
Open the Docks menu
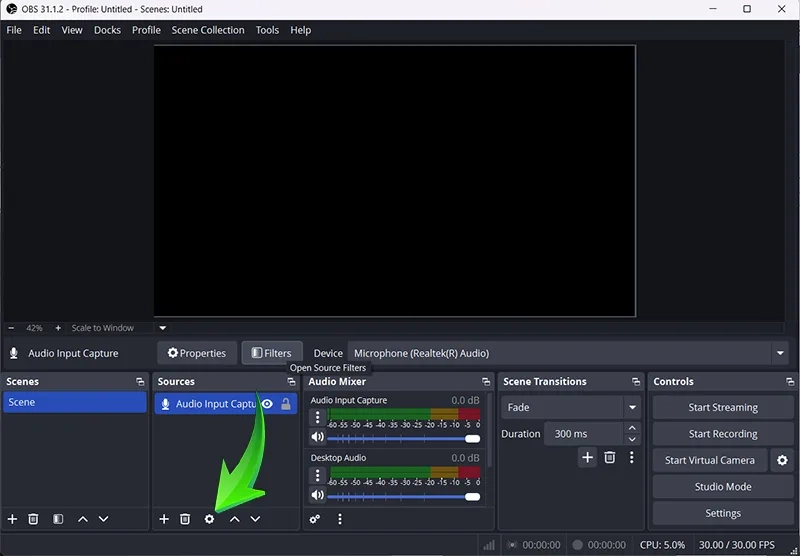[107, 30]
